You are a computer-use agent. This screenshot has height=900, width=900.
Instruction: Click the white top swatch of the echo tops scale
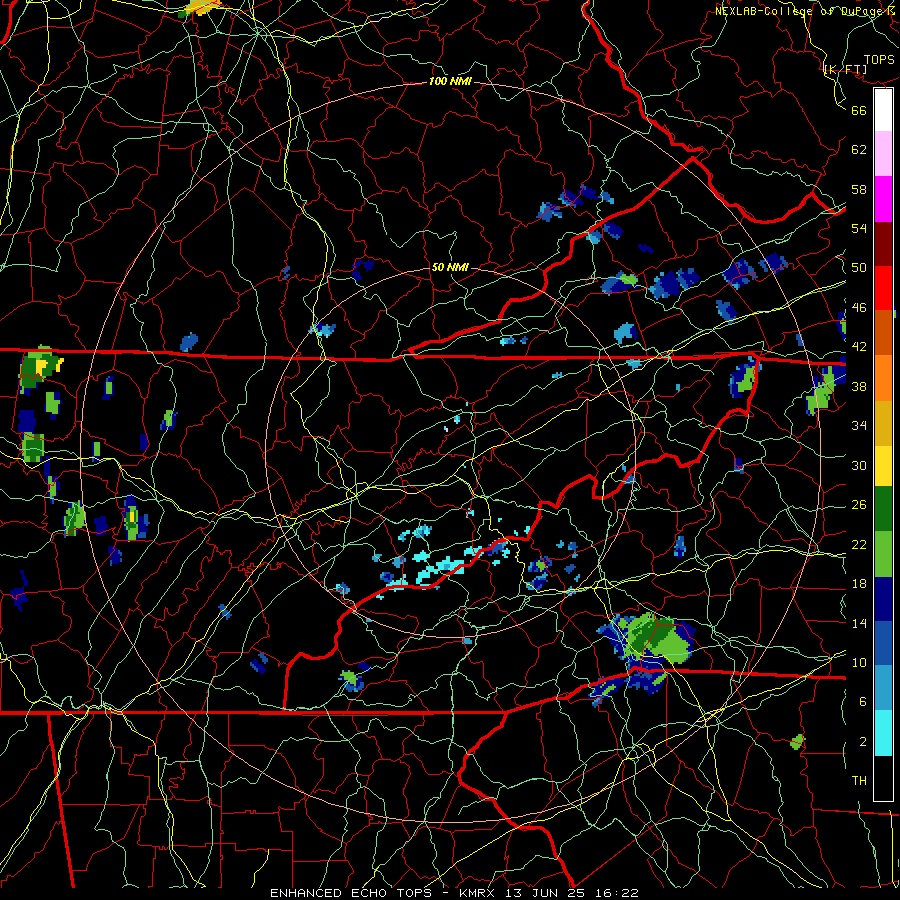tap(883, 110)
